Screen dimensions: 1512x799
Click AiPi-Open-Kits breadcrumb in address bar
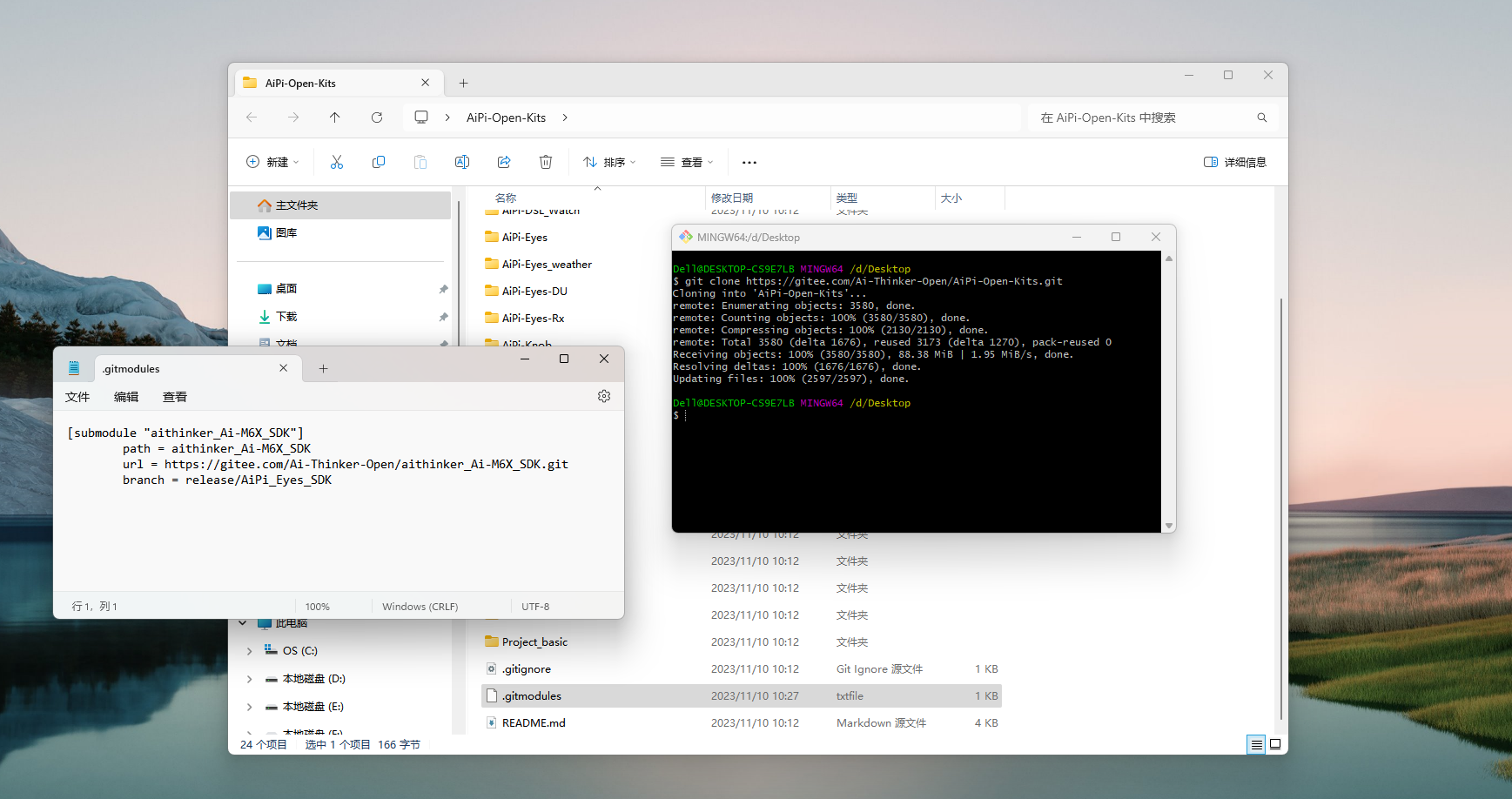coord(506,117)
